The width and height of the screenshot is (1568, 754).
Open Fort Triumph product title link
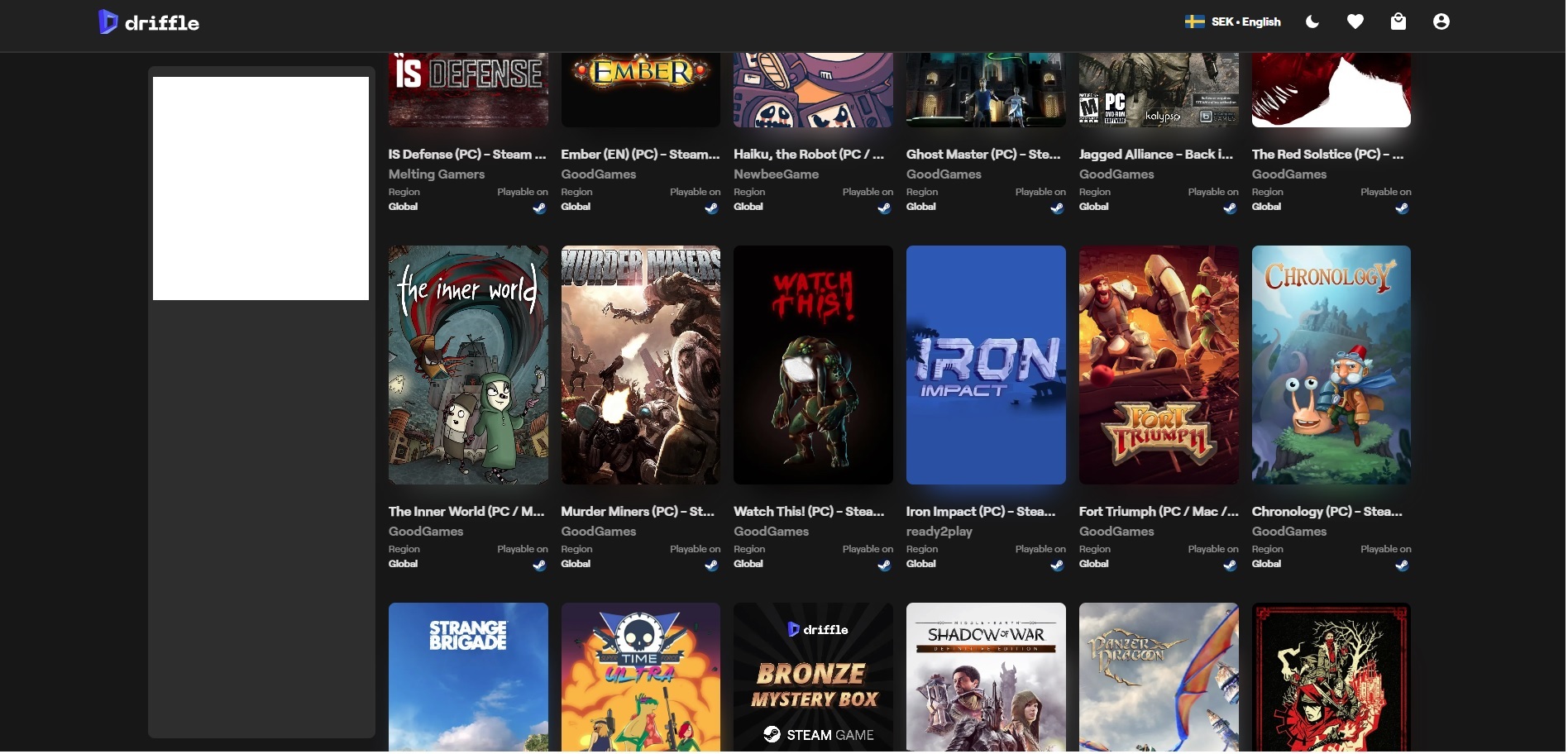pyautogui.click(x=1159, y=512)
